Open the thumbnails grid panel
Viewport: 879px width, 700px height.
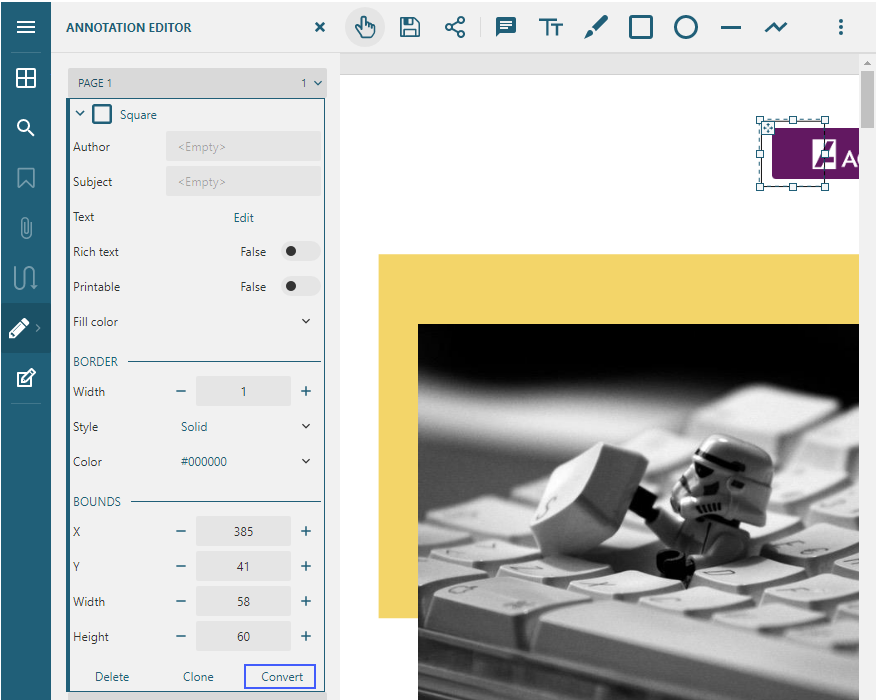[x=26, y=78]
